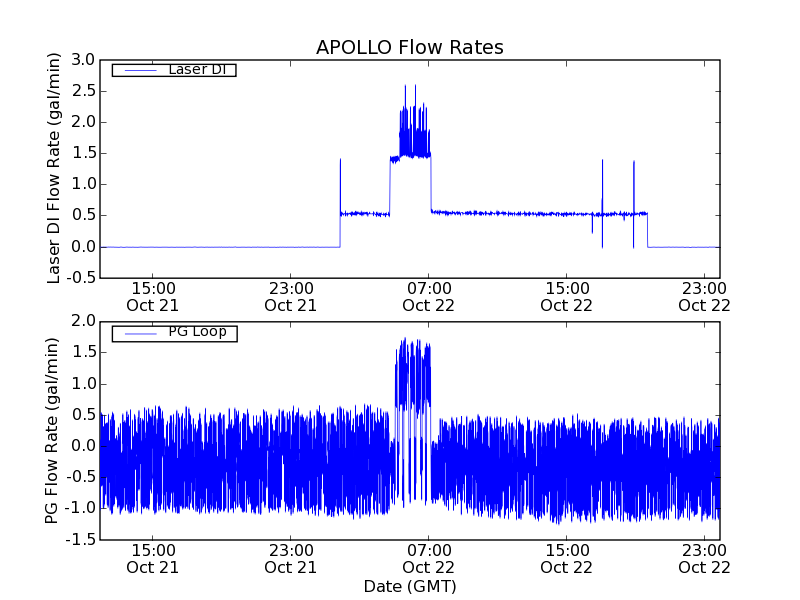Click 15:00 Oct 22 label under top plot

click(566, 296)
